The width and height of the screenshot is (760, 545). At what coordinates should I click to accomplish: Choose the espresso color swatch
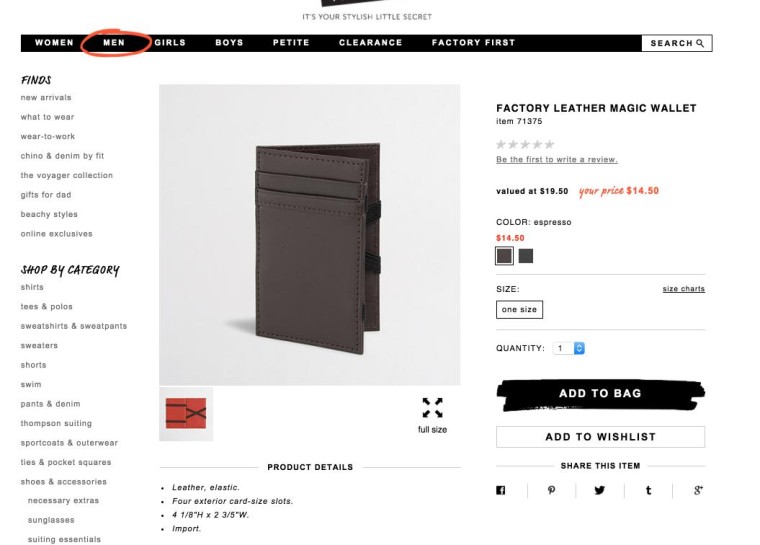coord(504,256)
